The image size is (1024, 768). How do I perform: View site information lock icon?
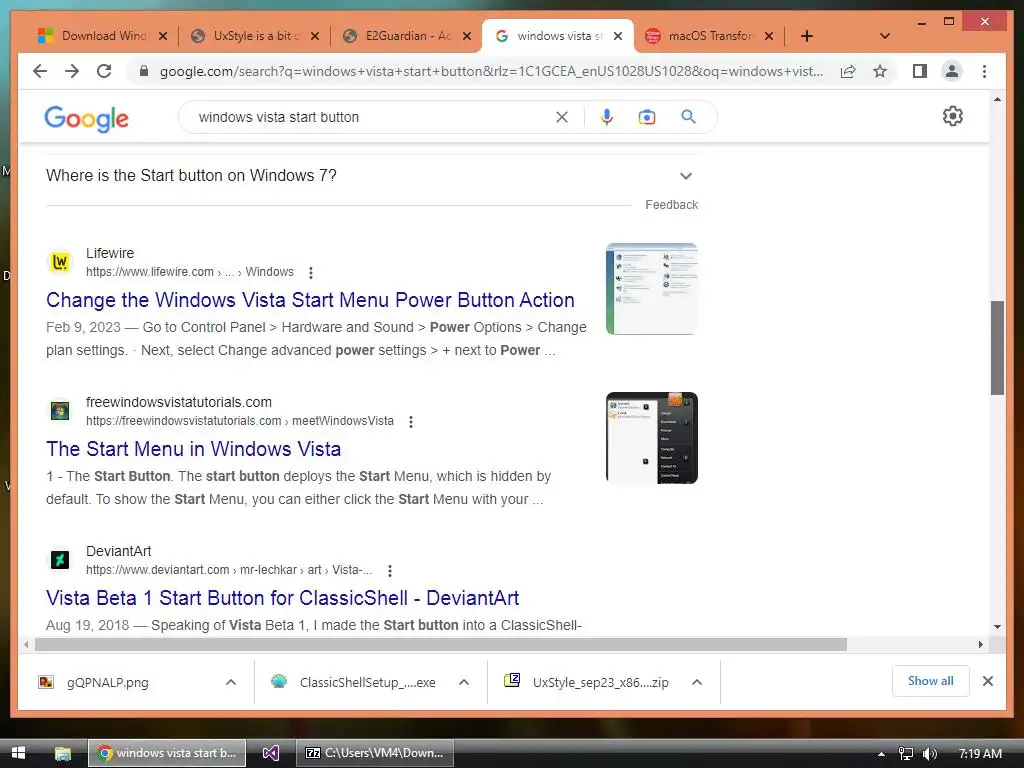(x=144, y=71)
